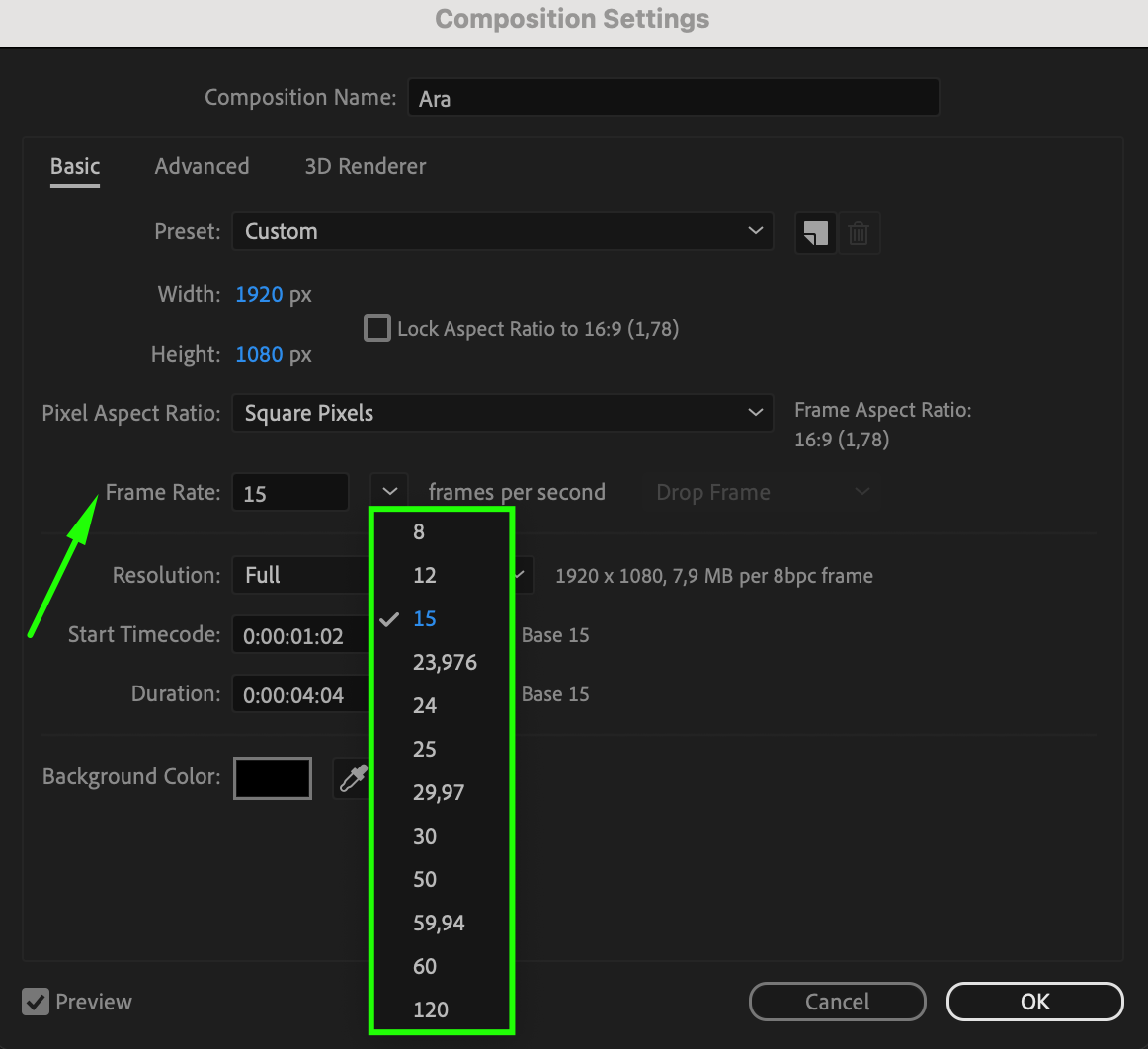Screen dimensions: 1148x1049
Task: Click the delete preset trash icon
Action: [x=859, y=233]
